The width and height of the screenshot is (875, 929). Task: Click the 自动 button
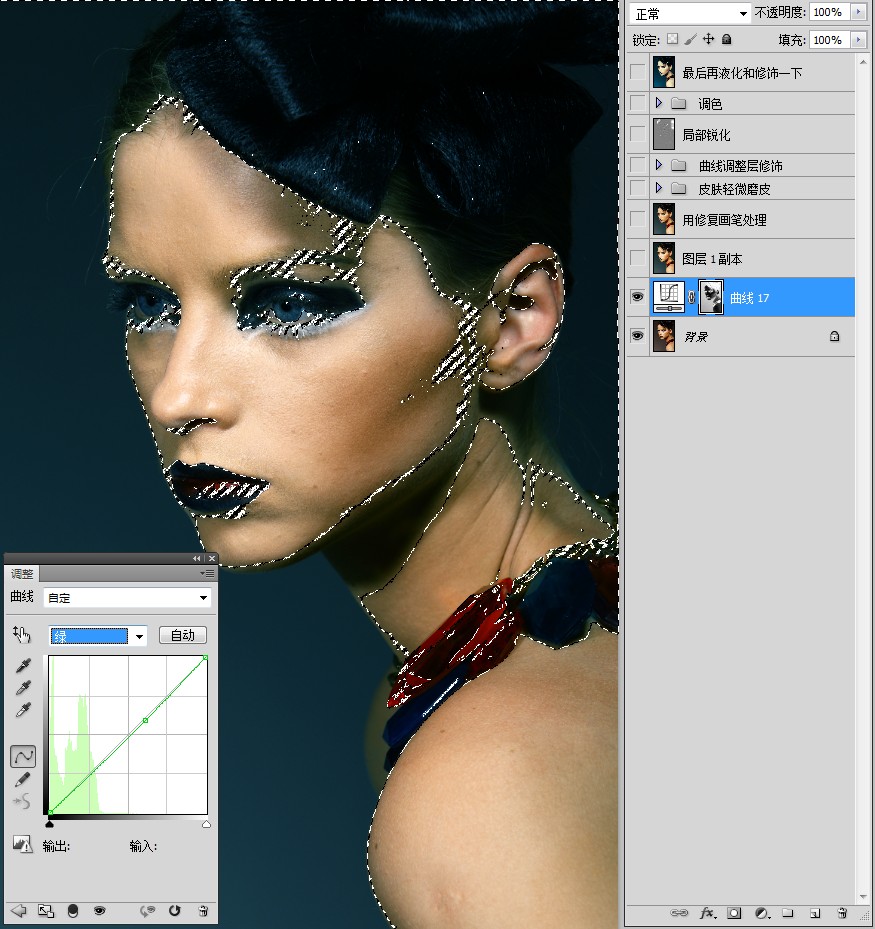pyautogui.click(x=183, y=635)
